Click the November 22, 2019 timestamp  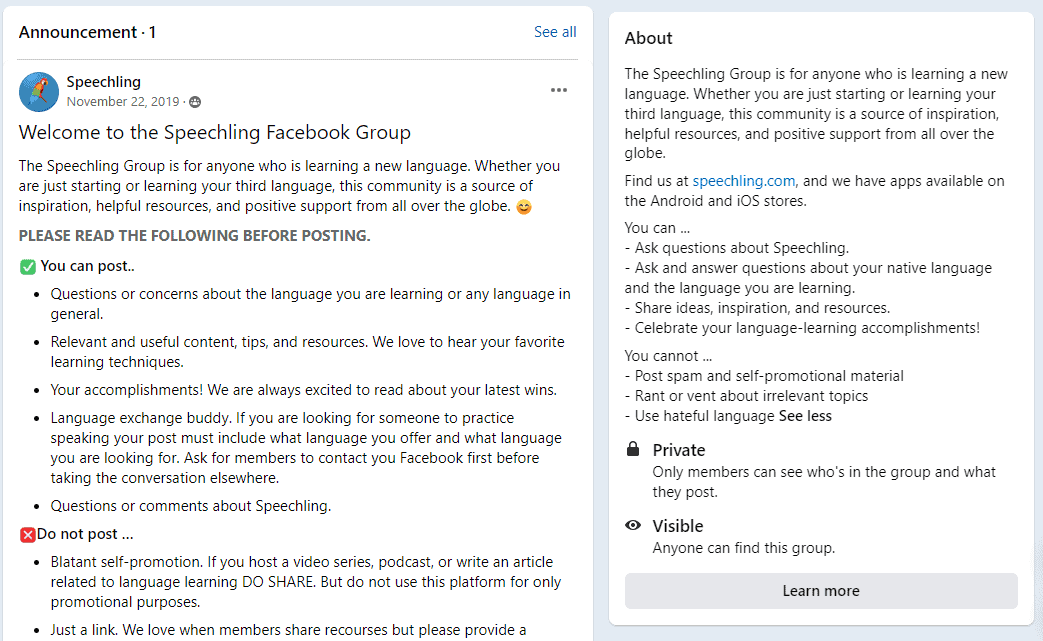point(119,102)
